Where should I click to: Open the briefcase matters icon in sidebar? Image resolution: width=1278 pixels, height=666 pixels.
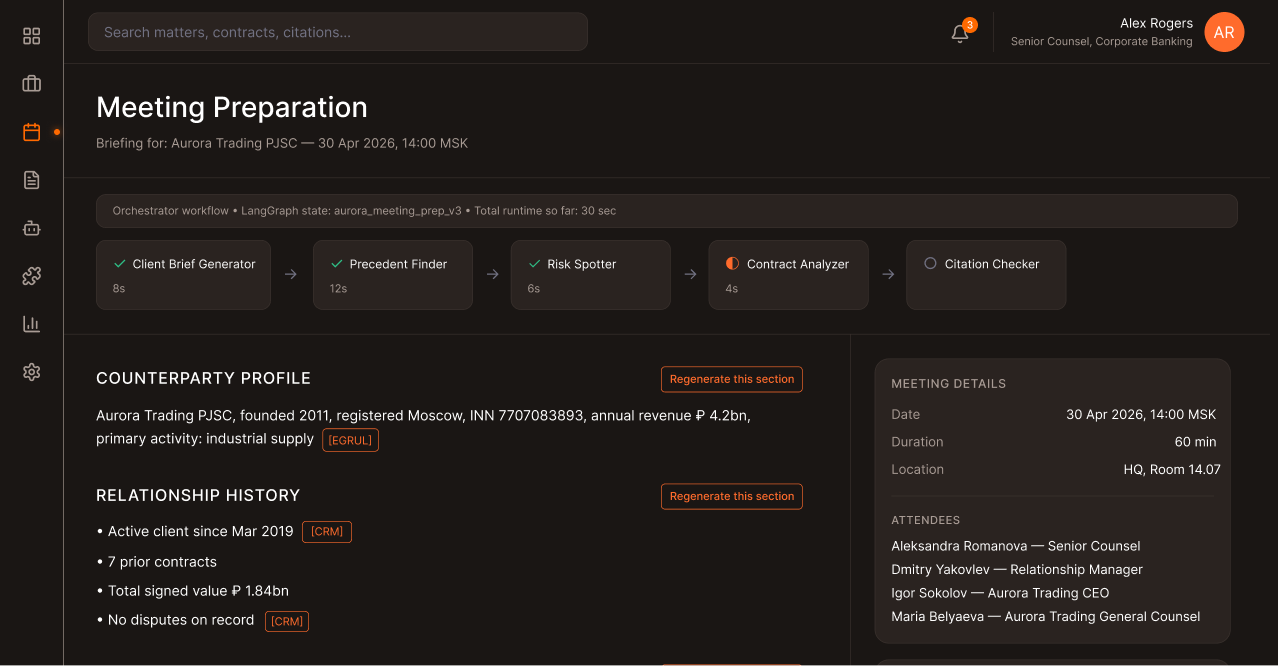pyautogui.click(x=31, y=84)
